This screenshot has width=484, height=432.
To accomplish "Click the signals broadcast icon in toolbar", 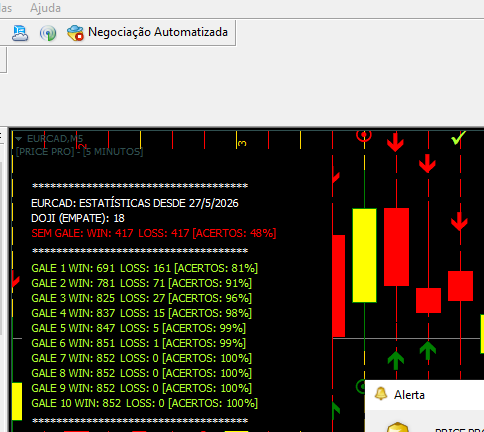I will click(48, 33).
